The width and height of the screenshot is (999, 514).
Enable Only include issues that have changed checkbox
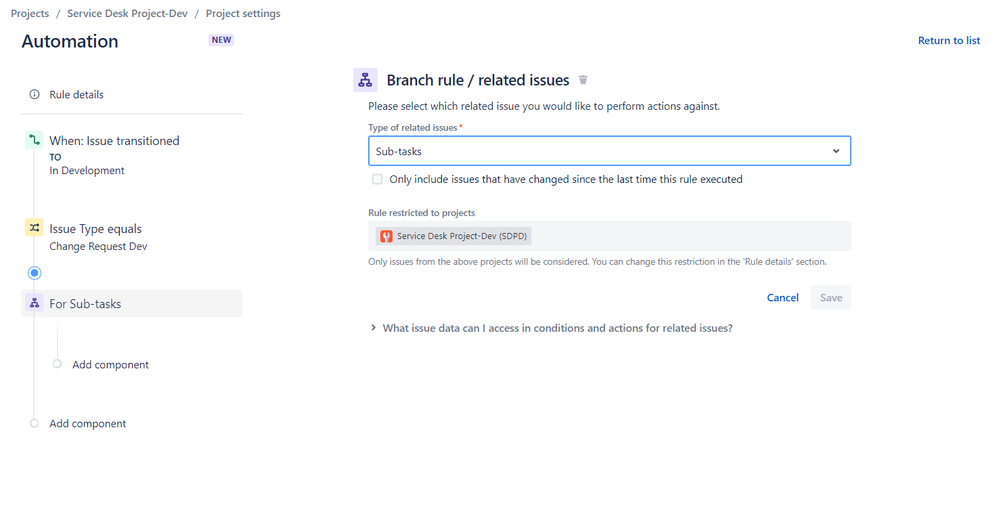pos(377,180)
